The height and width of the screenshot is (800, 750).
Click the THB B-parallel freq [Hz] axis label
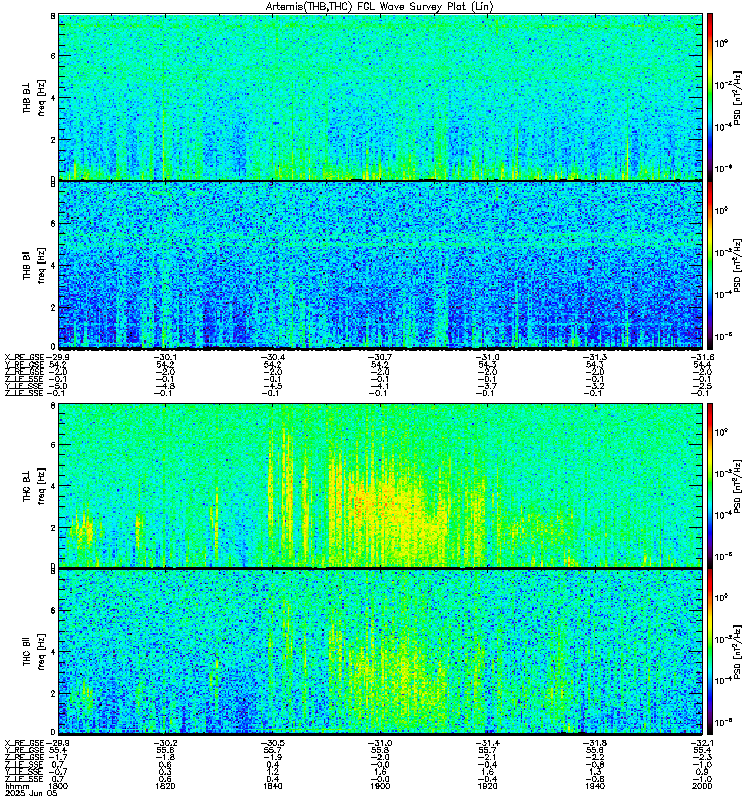point(41,265)
